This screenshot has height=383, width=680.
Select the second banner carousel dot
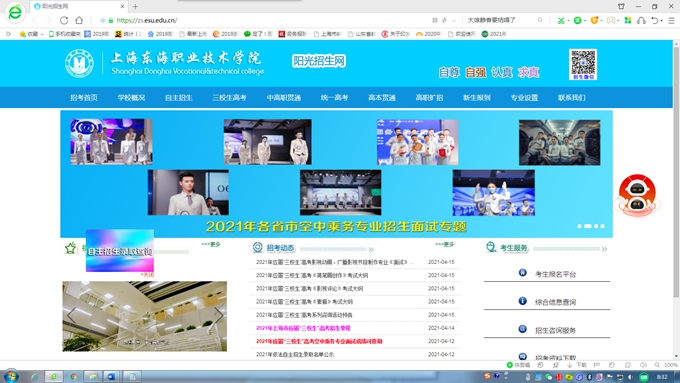(x=588, y=226)
